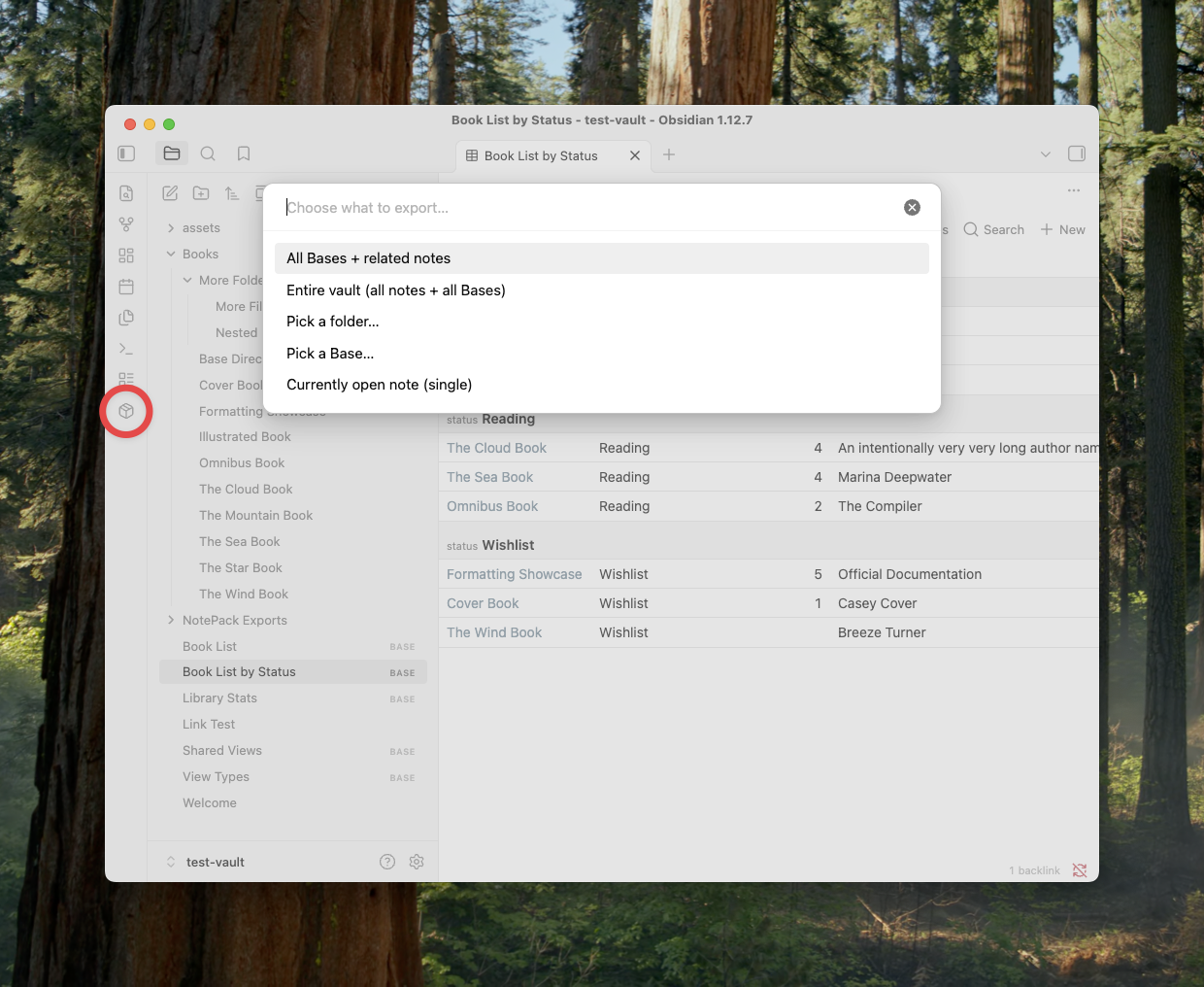Open the file explorer folder icon

point(172,153)
